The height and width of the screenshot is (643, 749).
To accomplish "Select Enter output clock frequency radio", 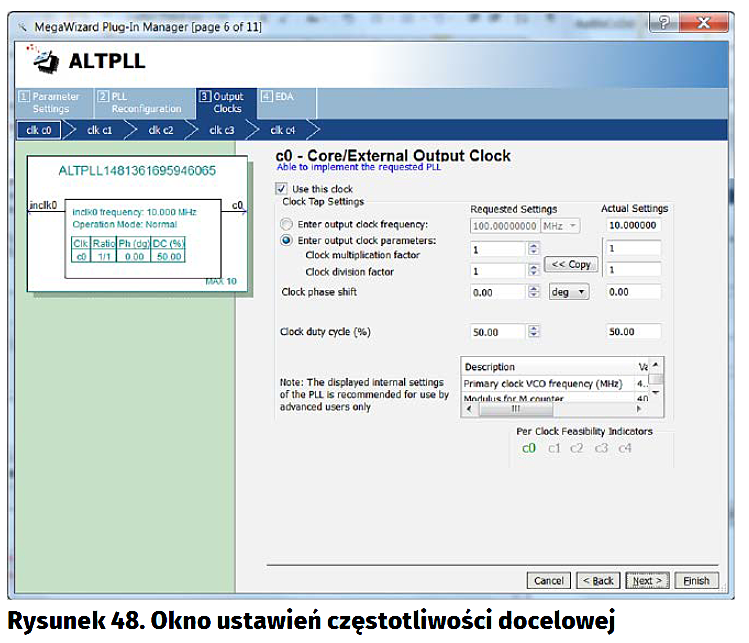I will click(288, 224).
